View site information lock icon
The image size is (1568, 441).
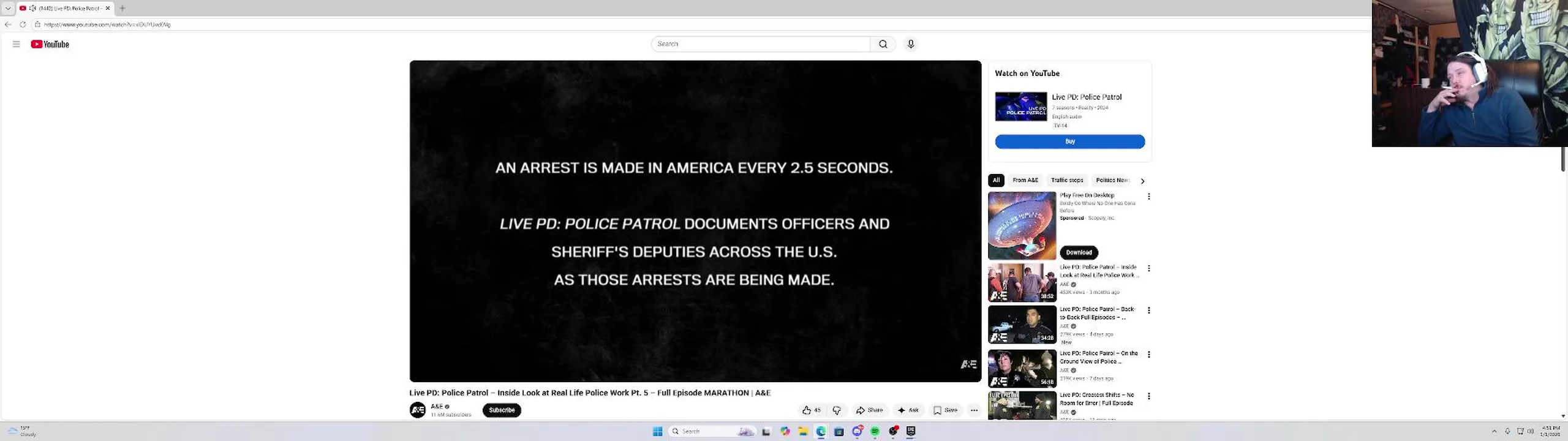pyautogui.click(x=37, y=24)
